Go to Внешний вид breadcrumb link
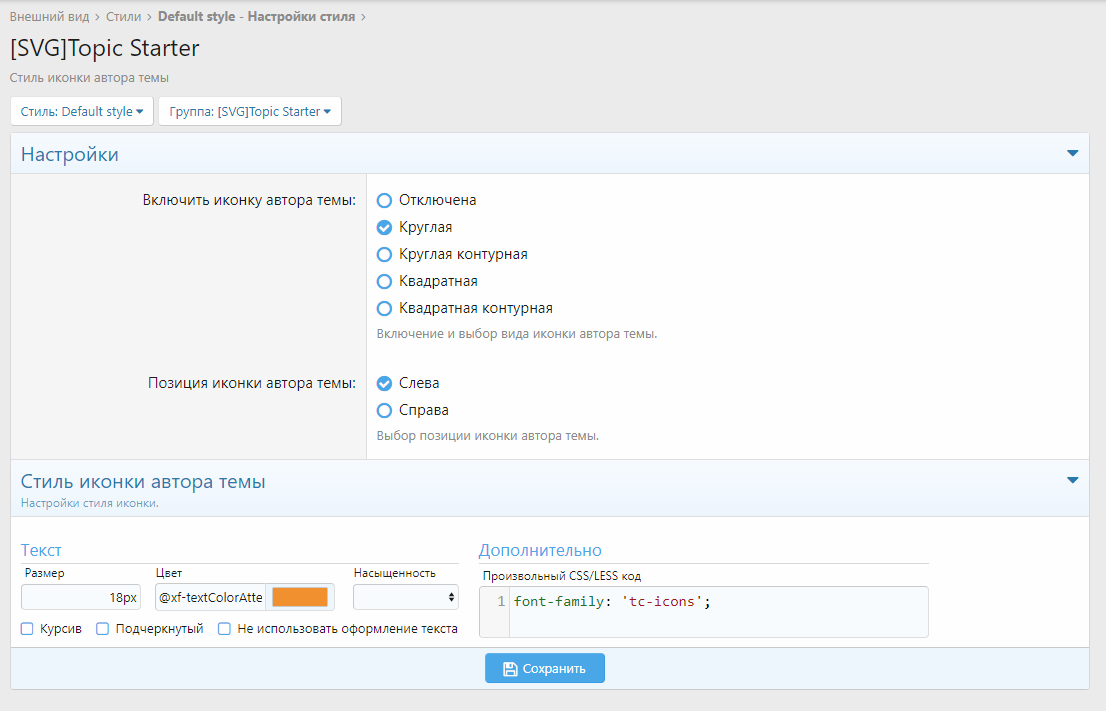Viewport: 1106px width, 711px height. [49, 17]
